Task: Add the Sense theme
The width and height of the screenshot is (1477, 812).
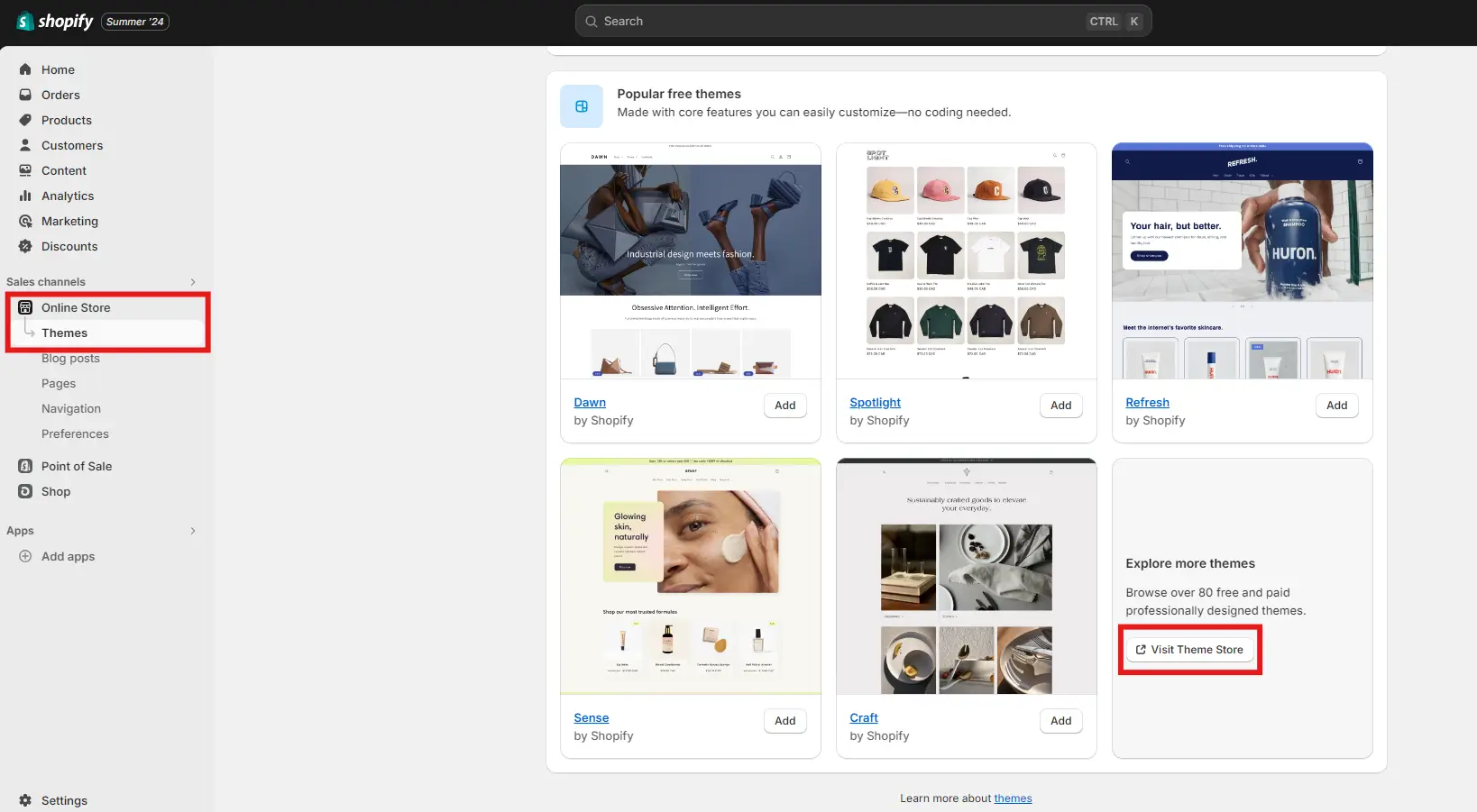Action: [785, 721]
